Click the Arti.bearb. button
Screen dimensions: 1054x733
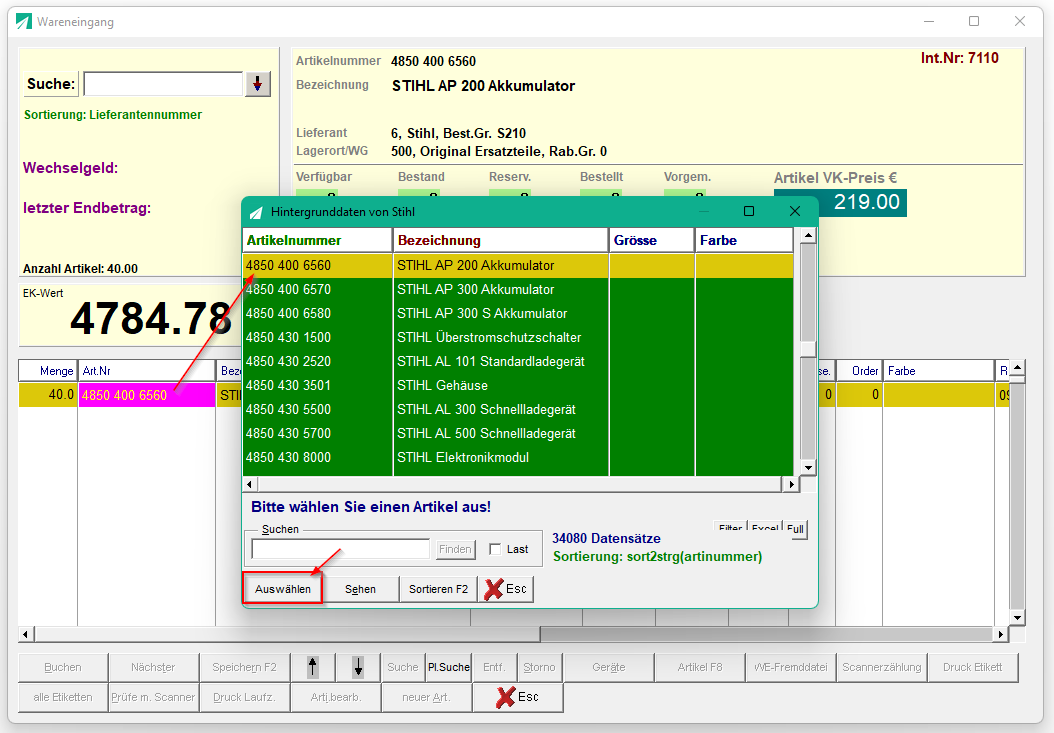pyautogui.click(x=336, y=697)
